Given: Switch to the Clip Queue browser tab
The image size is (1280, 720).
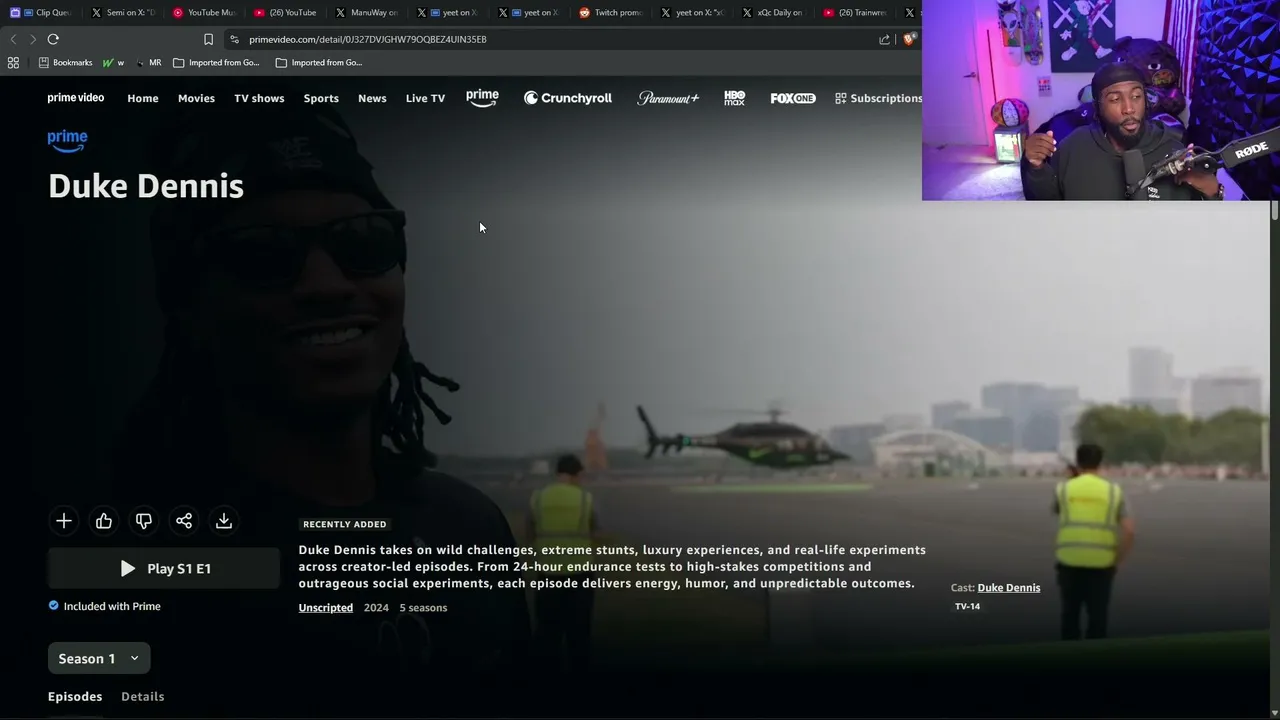Looking at the screenshot, I should 42,12.
